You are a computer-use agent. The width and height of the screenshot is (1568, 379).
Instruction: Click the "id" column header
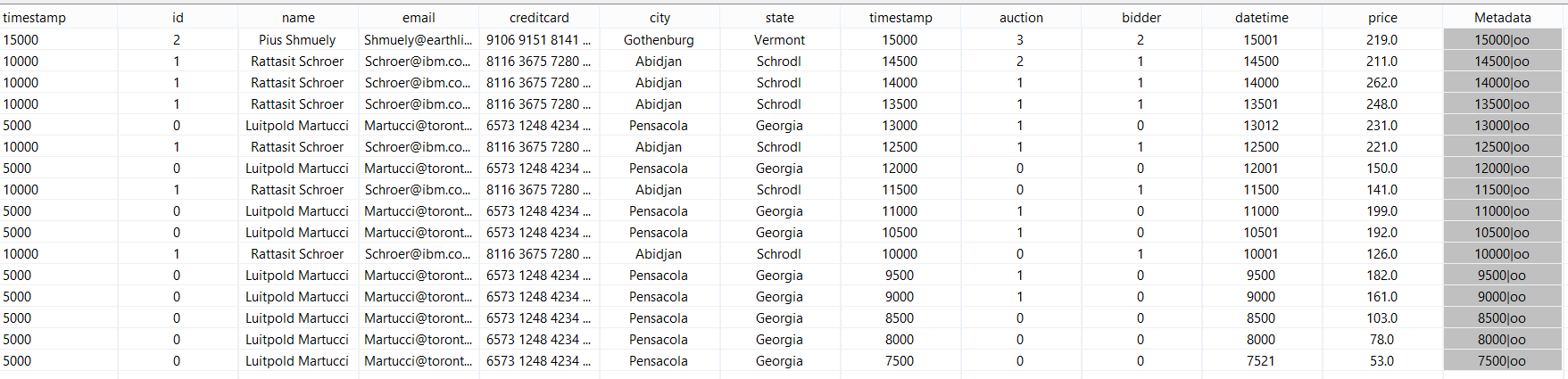[x=178, y=18]
